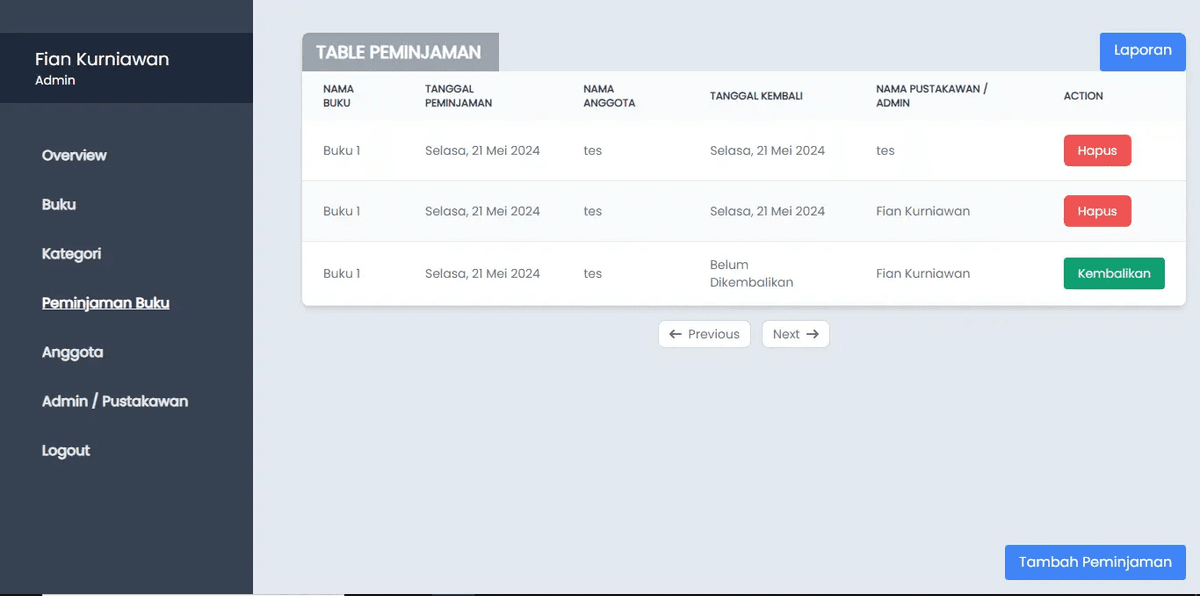Click the left arrow icon on Previous

click(x=676, y=334)
